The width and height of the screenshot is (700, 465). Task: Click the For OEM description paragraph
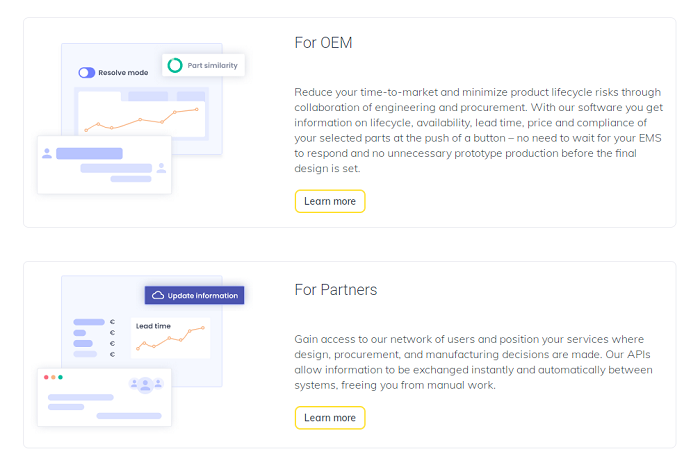click(479, 130)
